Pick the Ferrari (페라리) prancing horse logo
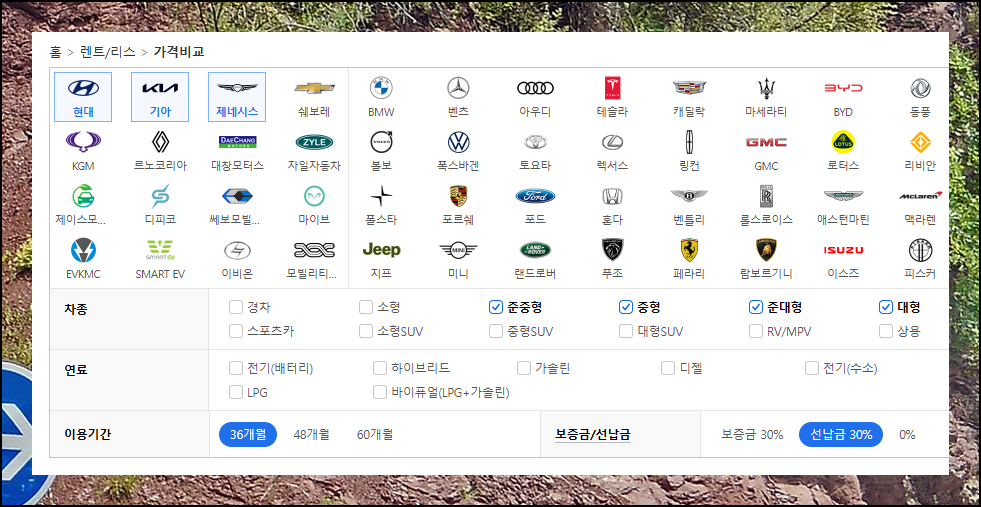Screen dimensions: 981x507 point(689,250)
